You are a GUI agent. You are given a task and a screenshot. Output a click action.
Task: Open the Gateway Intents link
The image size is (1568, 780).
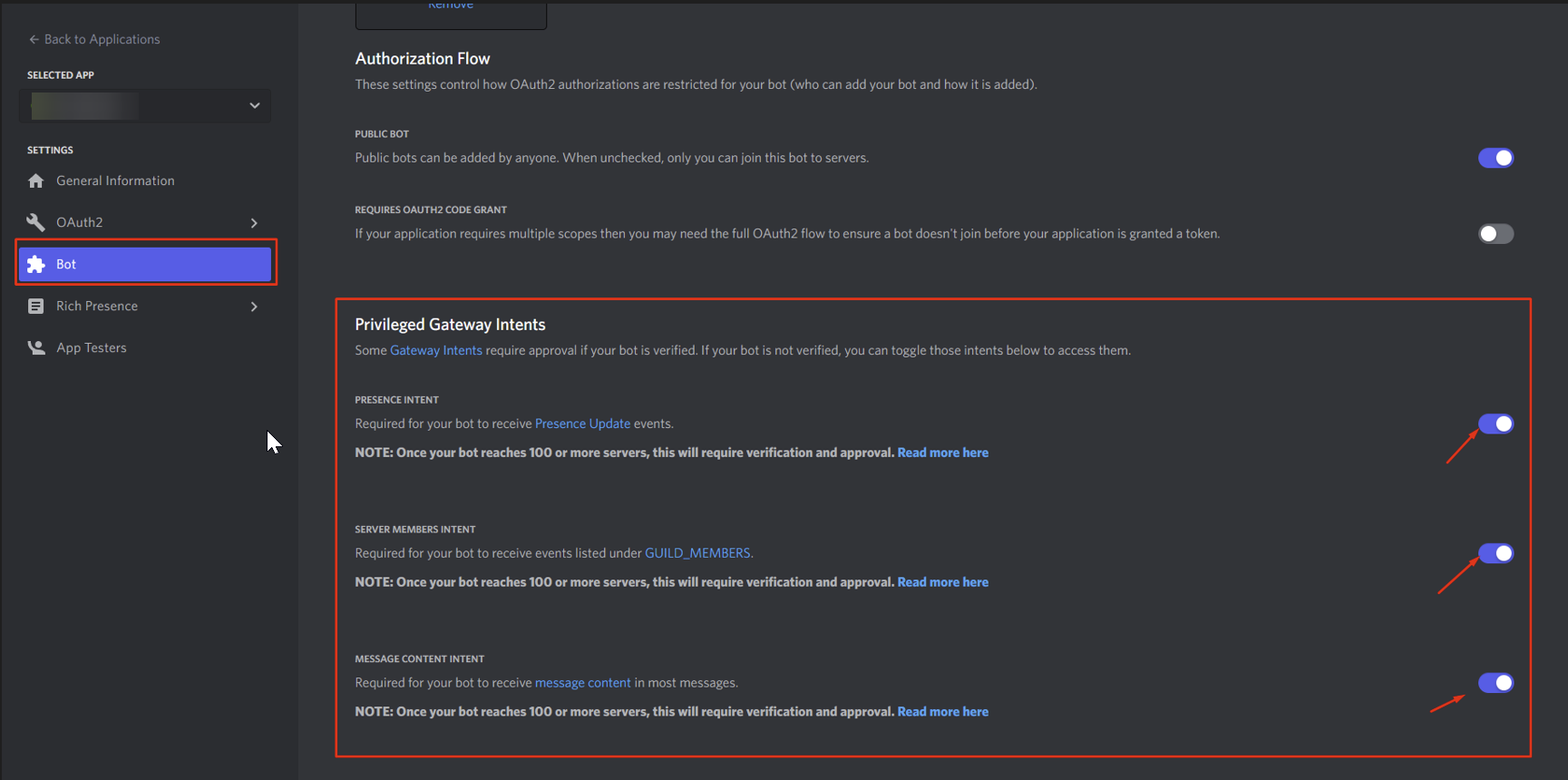(x=436, y=350)
